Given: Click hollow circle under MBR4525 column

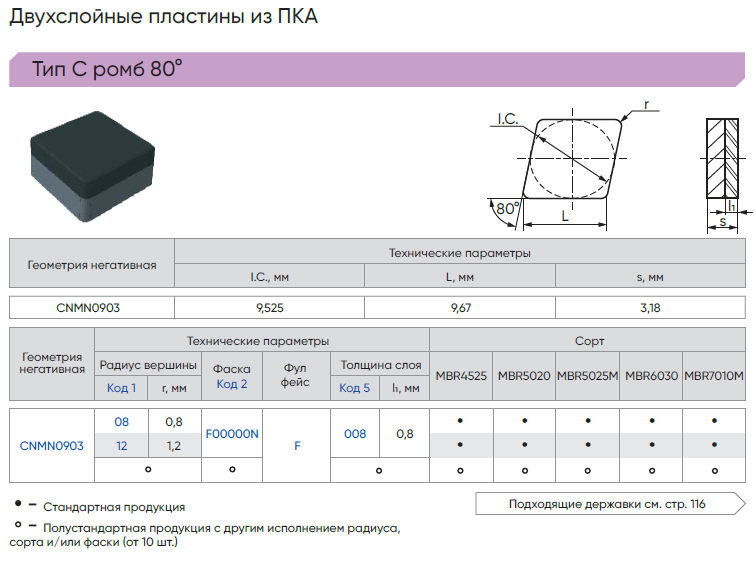Looking at the screenshot, I should [x=460, y=471].
